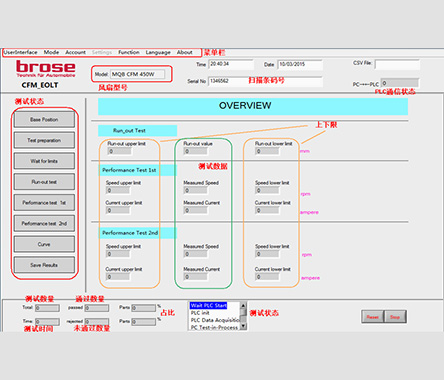
Task: Show the Curve view
Action: tap(44, 244)
